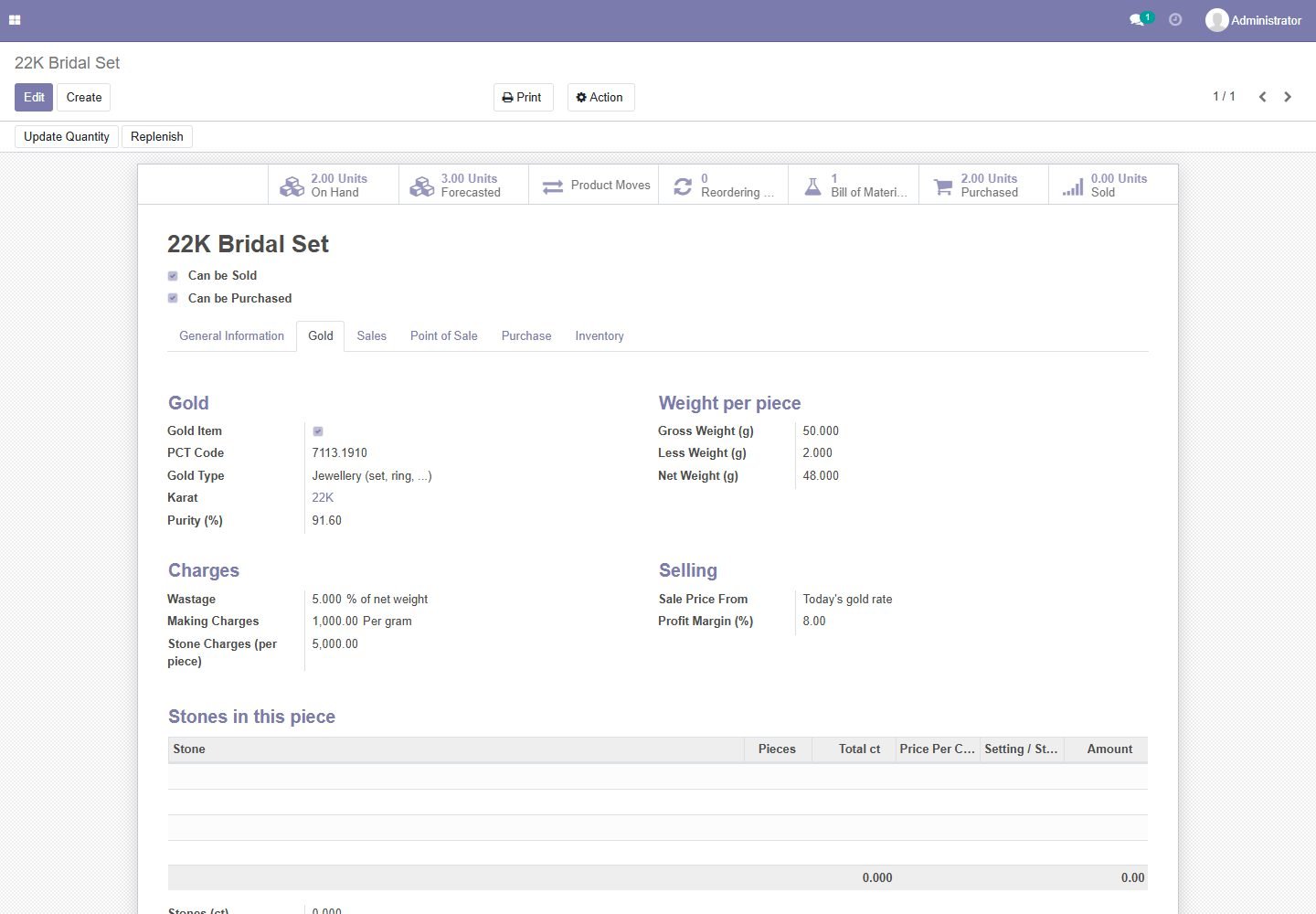Sort stones table by Total ct column

[854, 749]
